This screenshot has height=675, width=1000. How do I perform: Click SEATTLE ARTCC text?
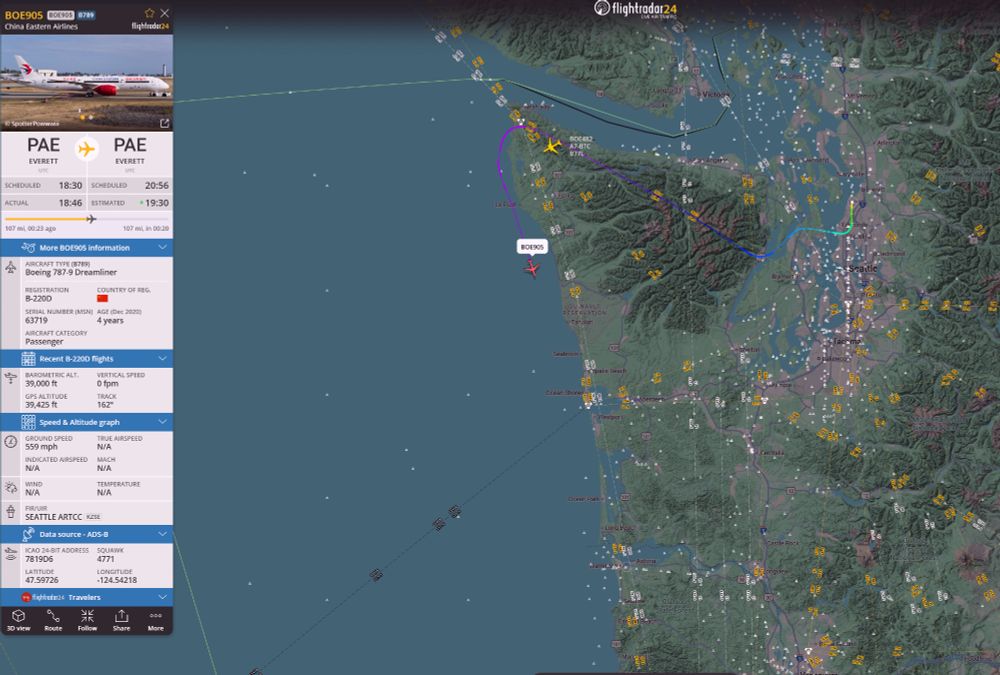[x=54, y=517]
